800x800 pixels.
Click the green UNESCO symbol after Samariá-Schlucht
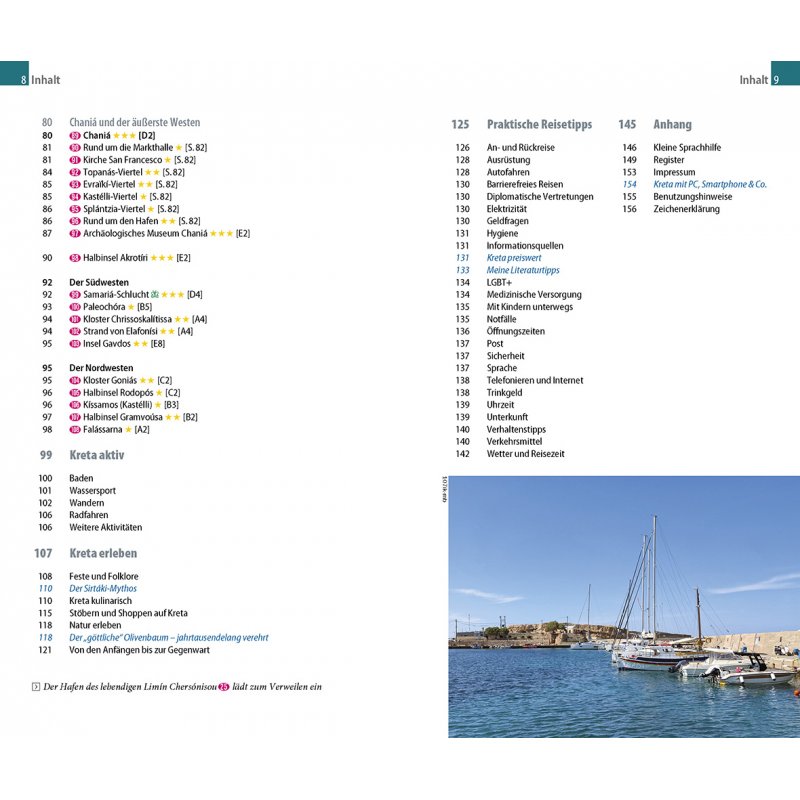tap(154, 295)
